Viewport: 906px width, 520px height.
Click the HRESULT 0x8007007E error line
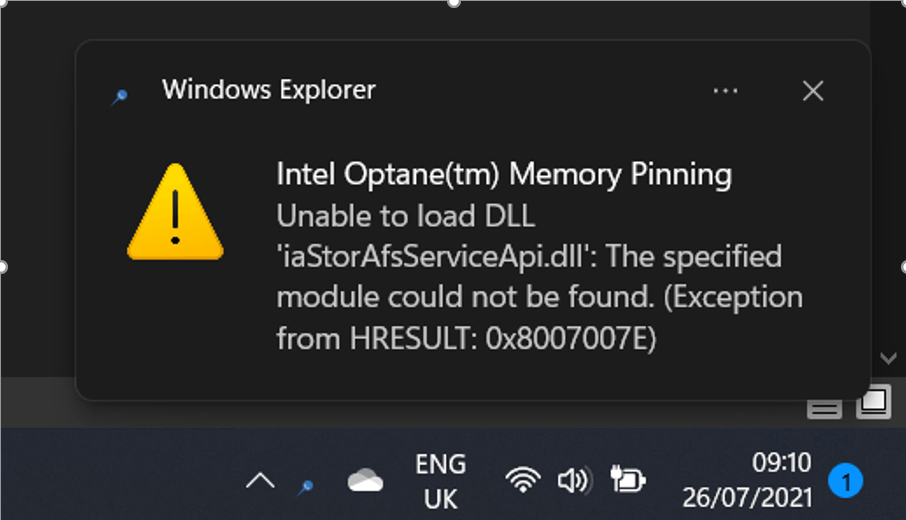[x=466, y=339]
